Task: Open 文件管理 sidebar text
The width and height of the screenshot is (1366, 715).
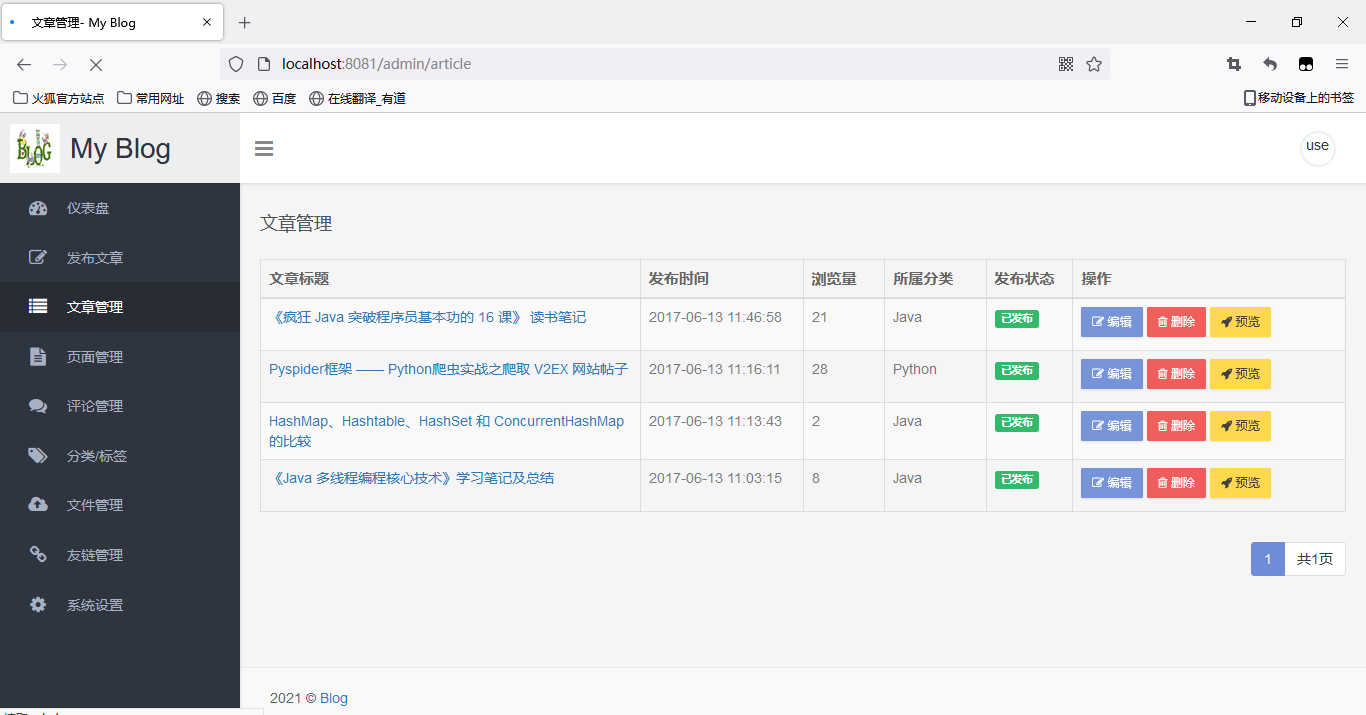Action: 95,505
